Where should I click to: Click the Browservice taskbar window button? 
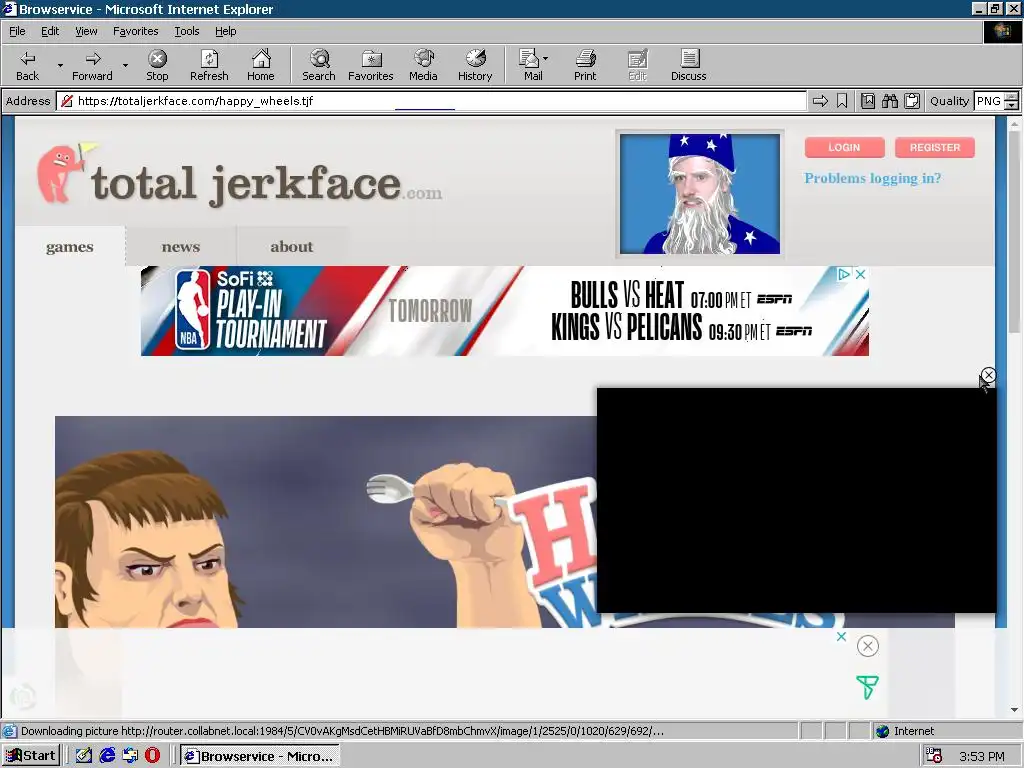pyautogui.click(x=260, y=756)
